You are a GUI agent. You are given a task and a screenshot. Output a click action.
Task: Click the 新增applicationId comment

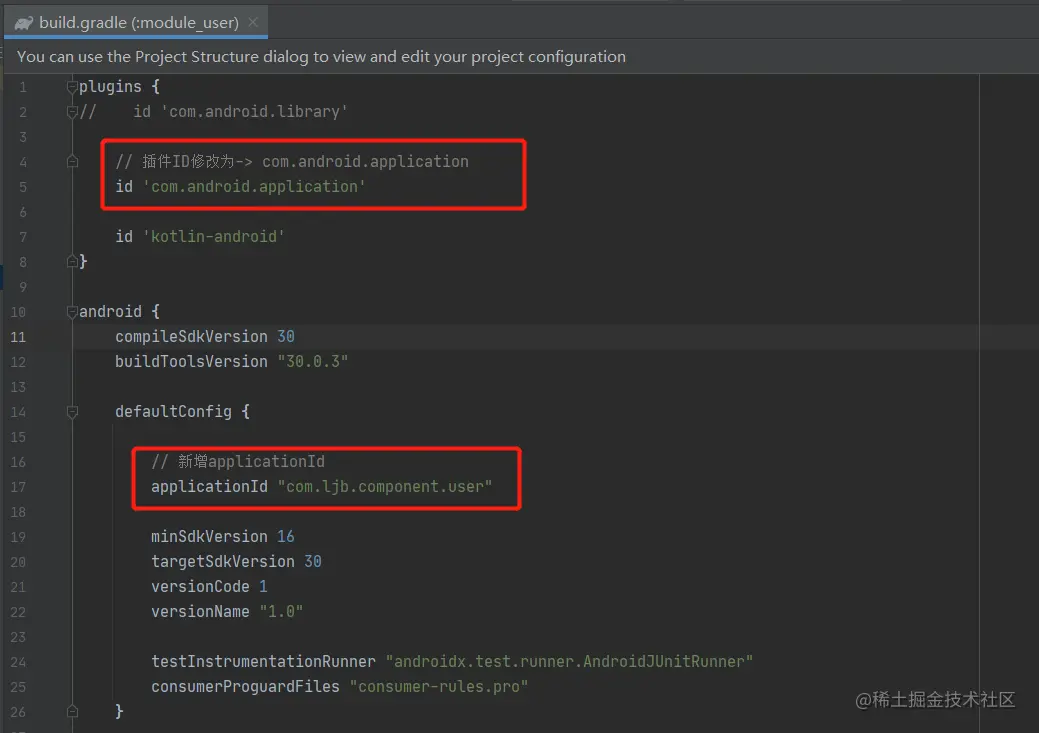tap(238, 462)
